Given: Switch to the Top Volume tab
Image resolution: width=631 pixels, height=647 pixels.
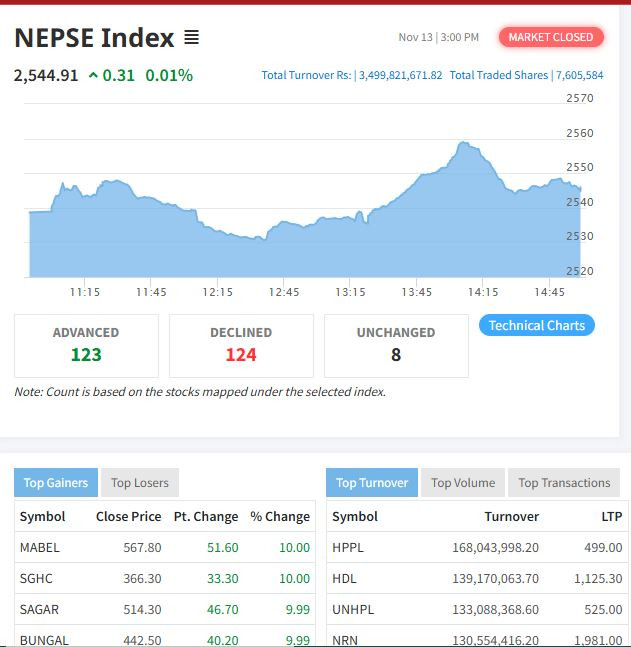Looking at the screenshot, I should tap(463, 482).
